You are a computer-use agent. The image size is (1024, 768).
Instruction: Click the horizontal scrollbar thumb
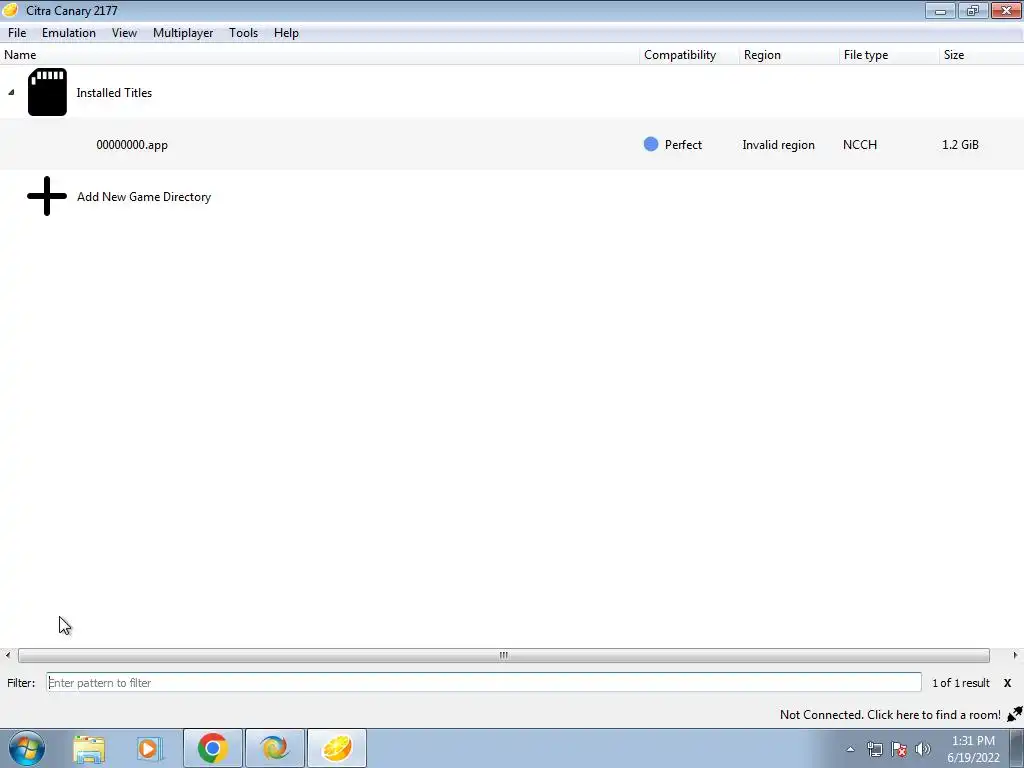tap(504, 655)
